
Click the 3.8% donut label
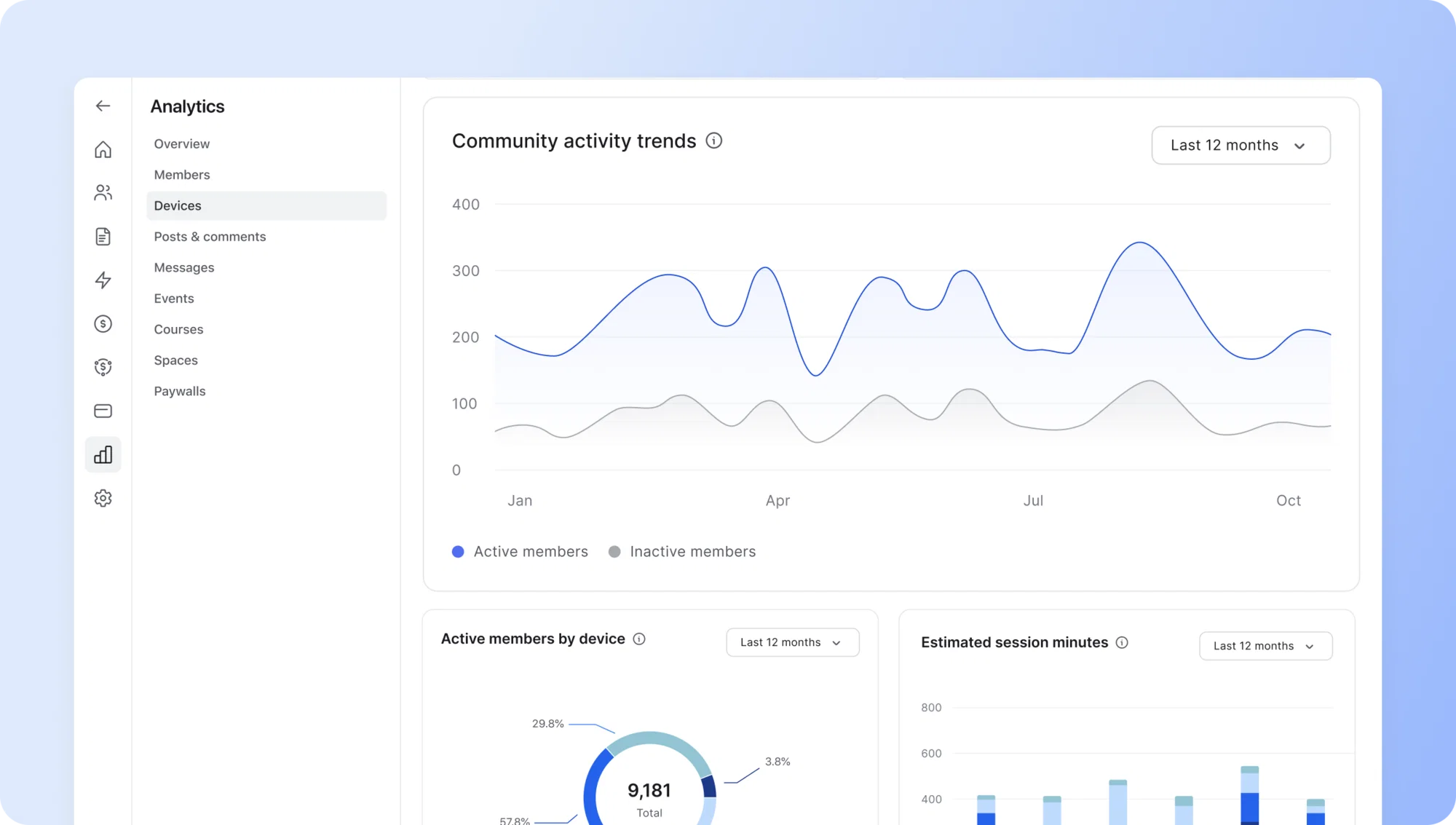[x=777, y=761]
